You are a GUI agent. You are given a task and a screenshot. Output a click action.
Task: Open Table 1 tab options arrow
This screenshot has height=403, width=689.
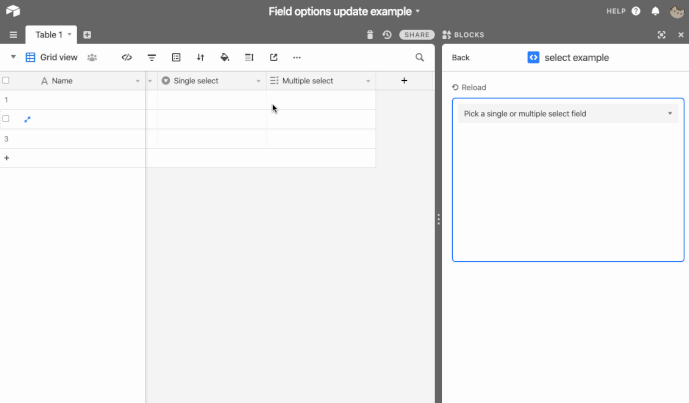point(69,34)
